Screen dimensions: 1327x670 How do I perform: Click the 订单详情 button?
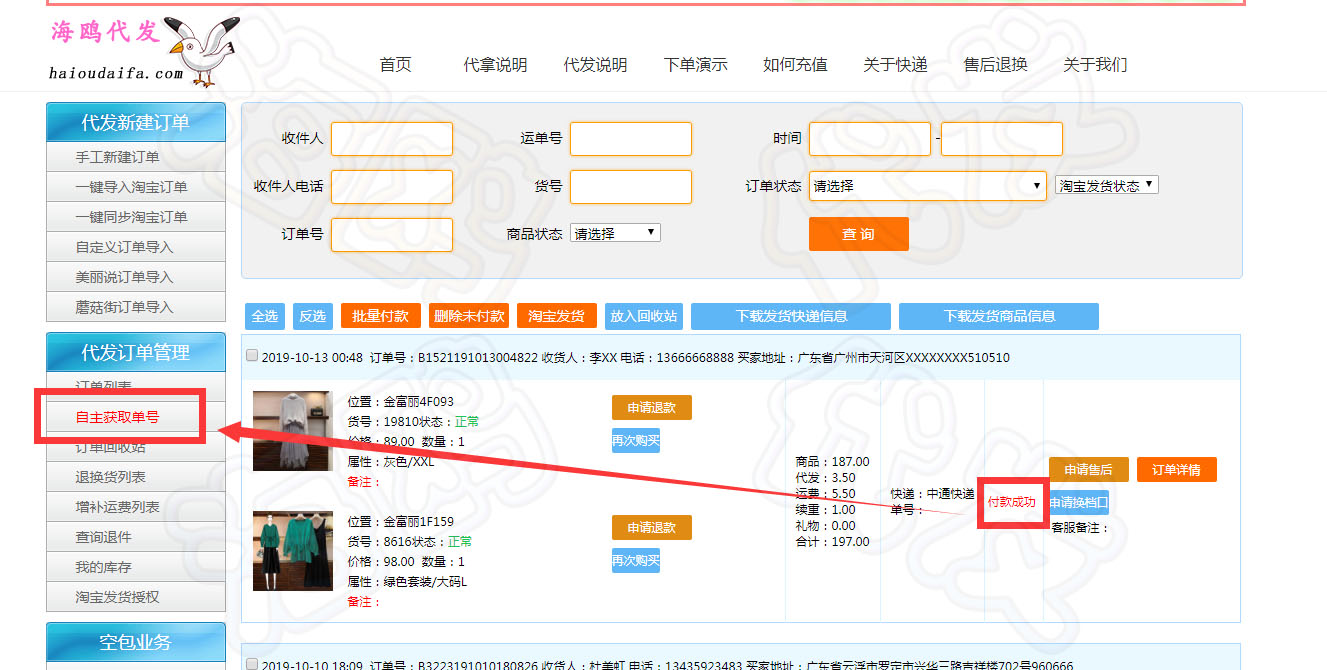coord(1176,470)
